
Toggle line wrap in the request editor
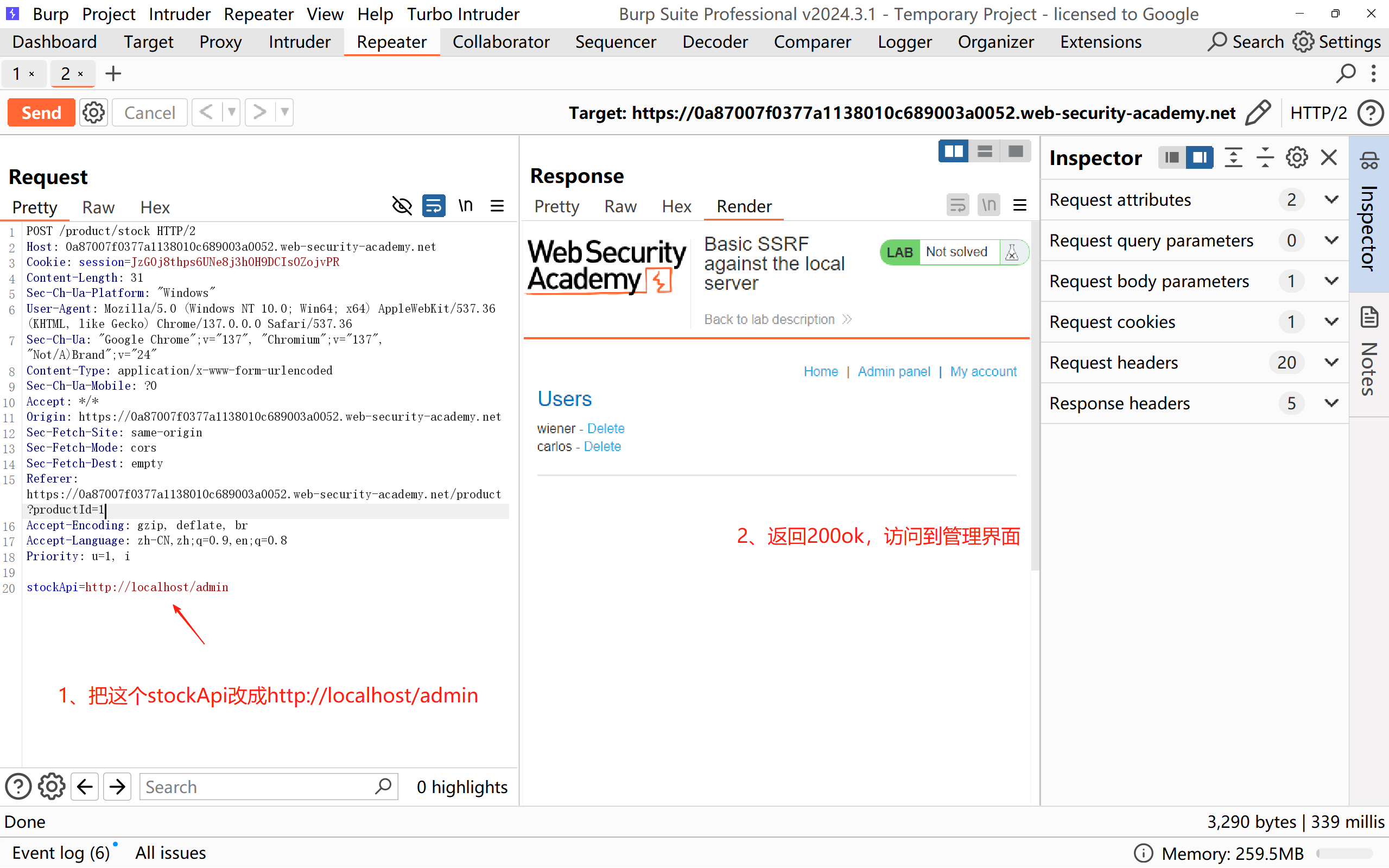coord(433,206)
